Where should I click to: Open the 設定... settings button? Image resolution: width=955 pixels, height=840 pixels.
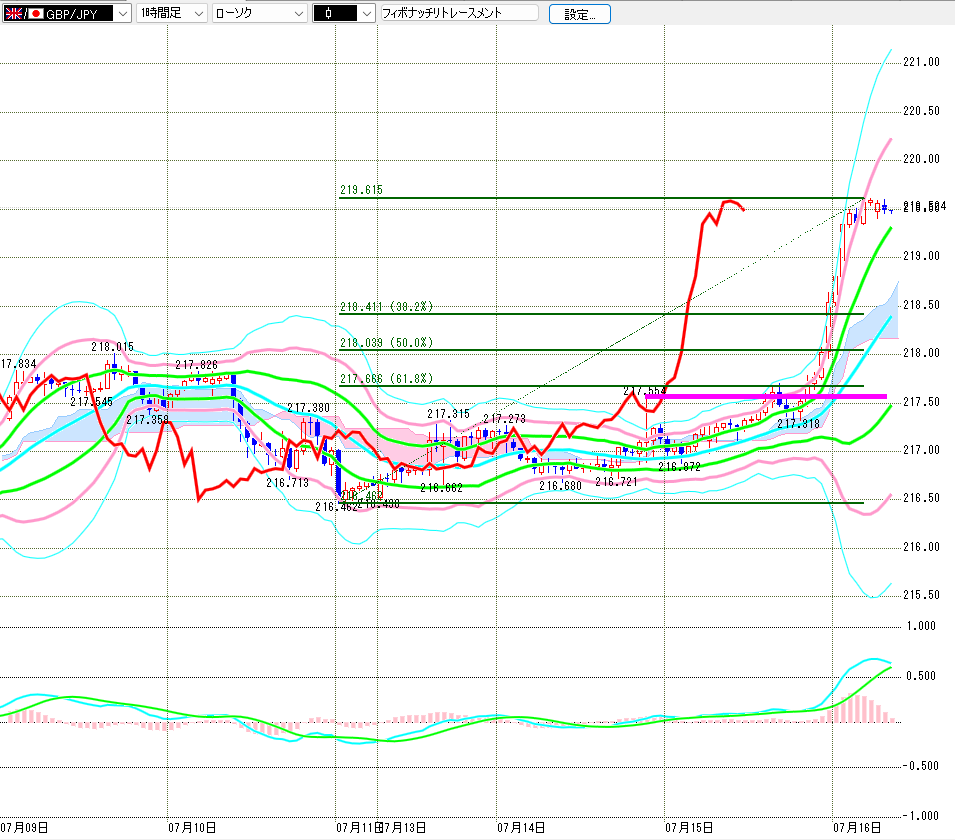(580, 15)
